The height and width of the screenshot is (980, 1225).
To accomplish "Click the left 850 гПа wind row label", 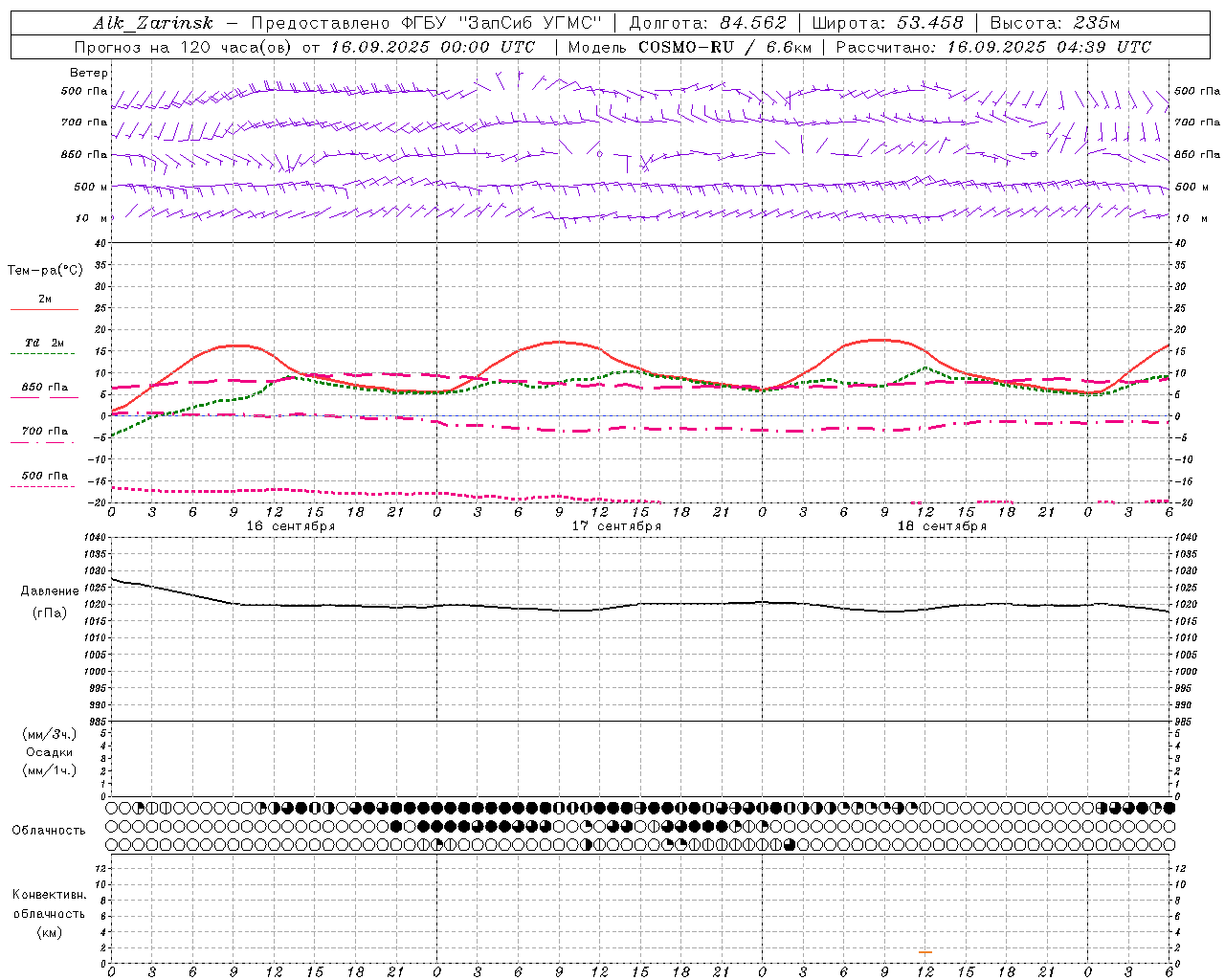I will [84, 154].
